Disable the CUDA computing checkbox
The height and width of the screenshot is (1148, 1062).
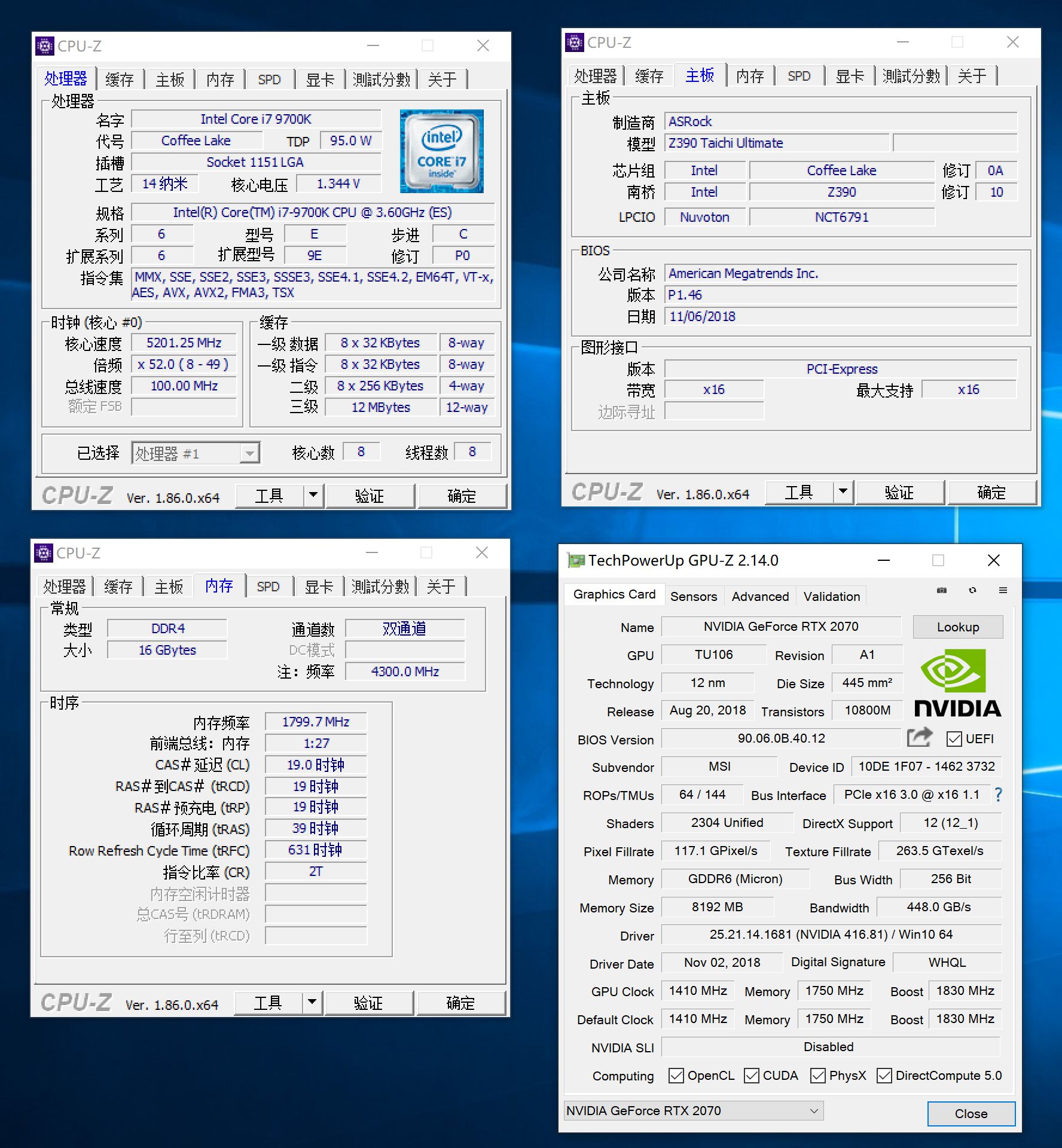click(750, 1075)
